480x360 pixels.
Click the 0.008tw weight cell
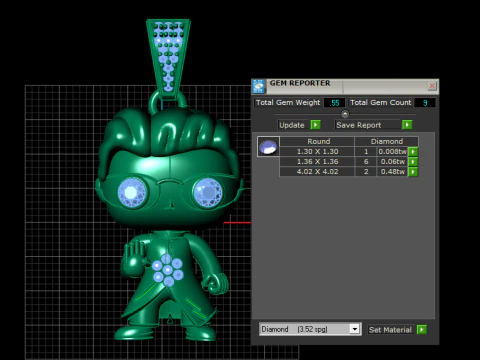392,151
